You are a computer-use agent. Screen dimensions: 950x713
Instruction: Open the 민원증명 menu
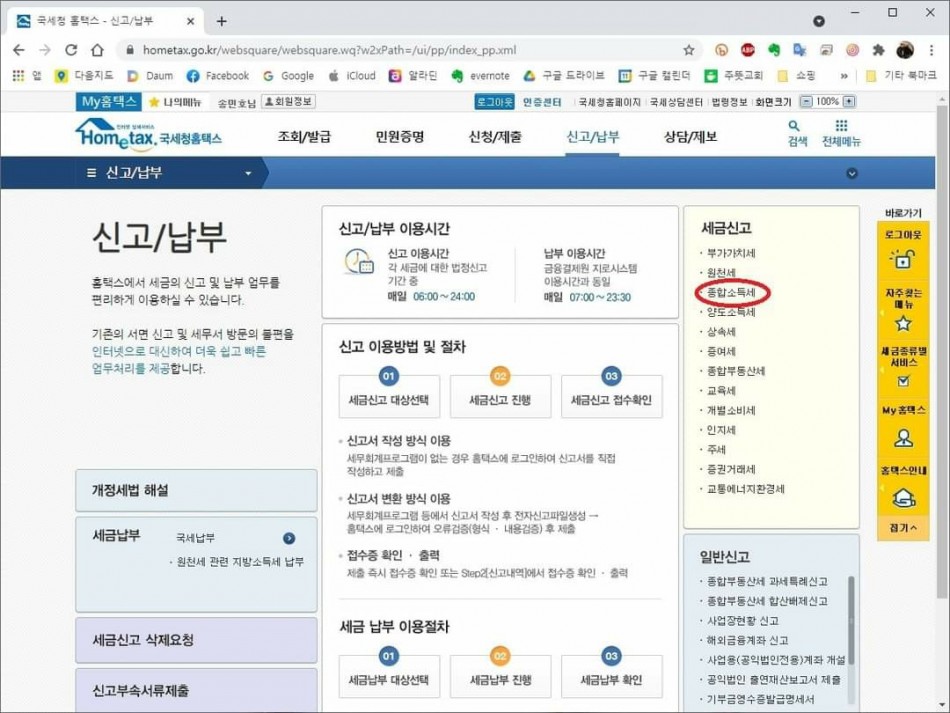(399, 137)
